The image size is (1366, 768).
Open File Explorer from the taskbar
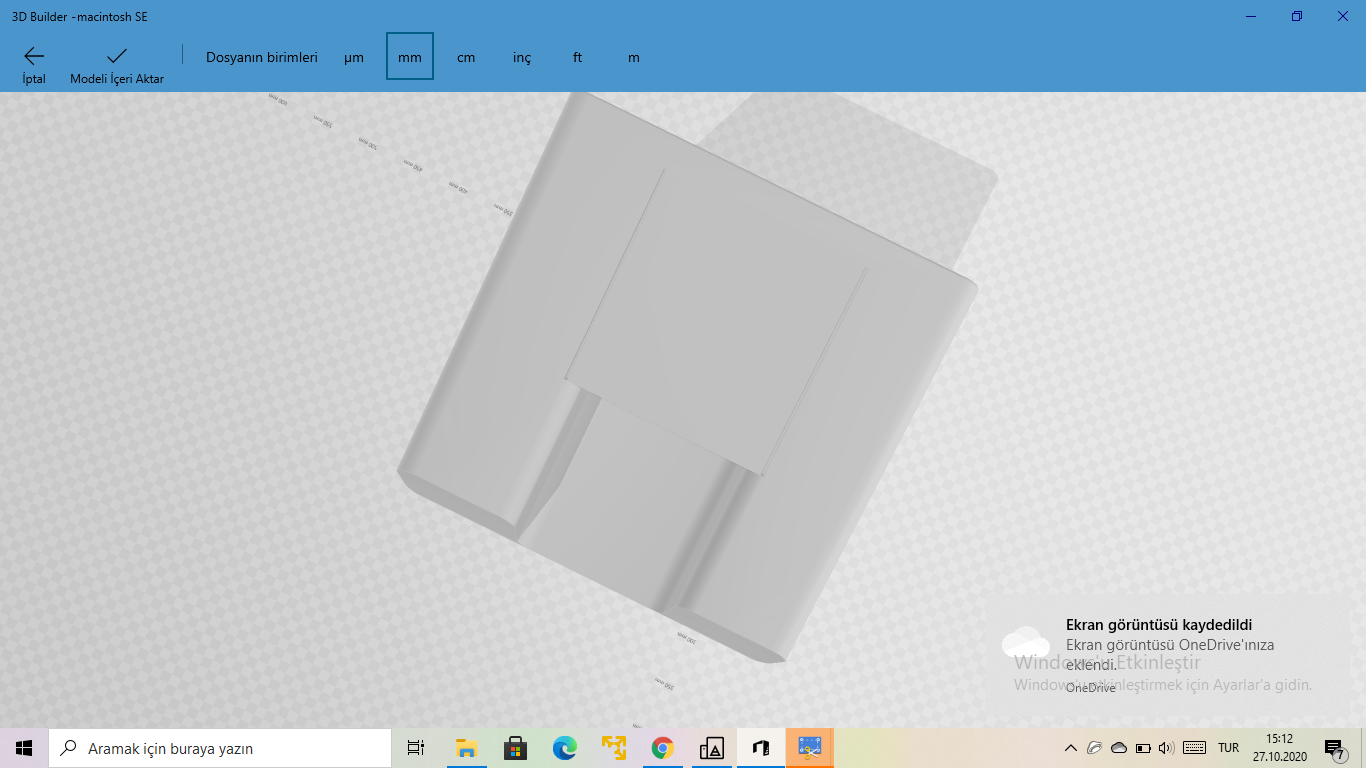click(466, 748)
